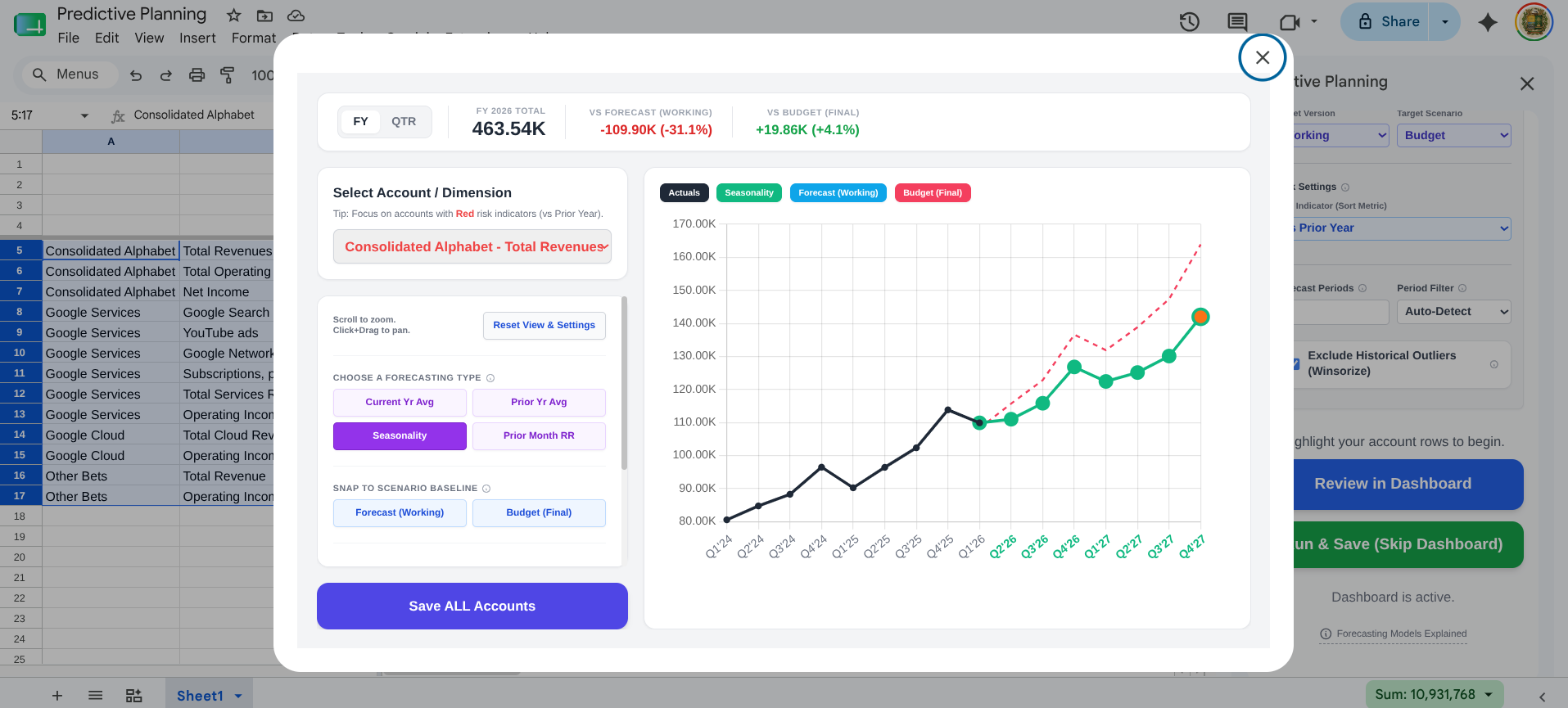The width and height of the screenshot is (1568, 708).
Task: Click the move to folder icon
Action: coord(264,15)
